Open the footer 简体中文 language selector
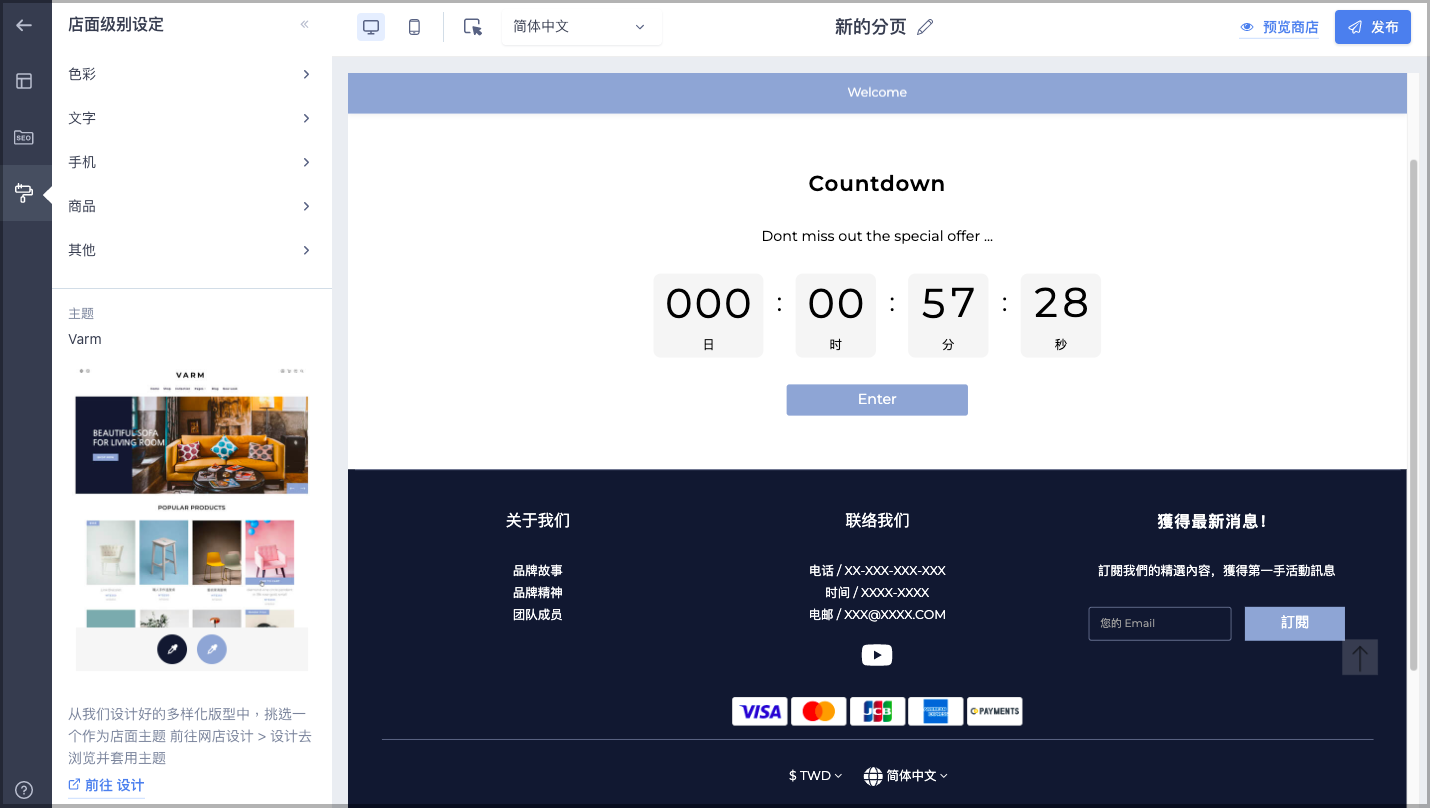 [x=906, y=775]
